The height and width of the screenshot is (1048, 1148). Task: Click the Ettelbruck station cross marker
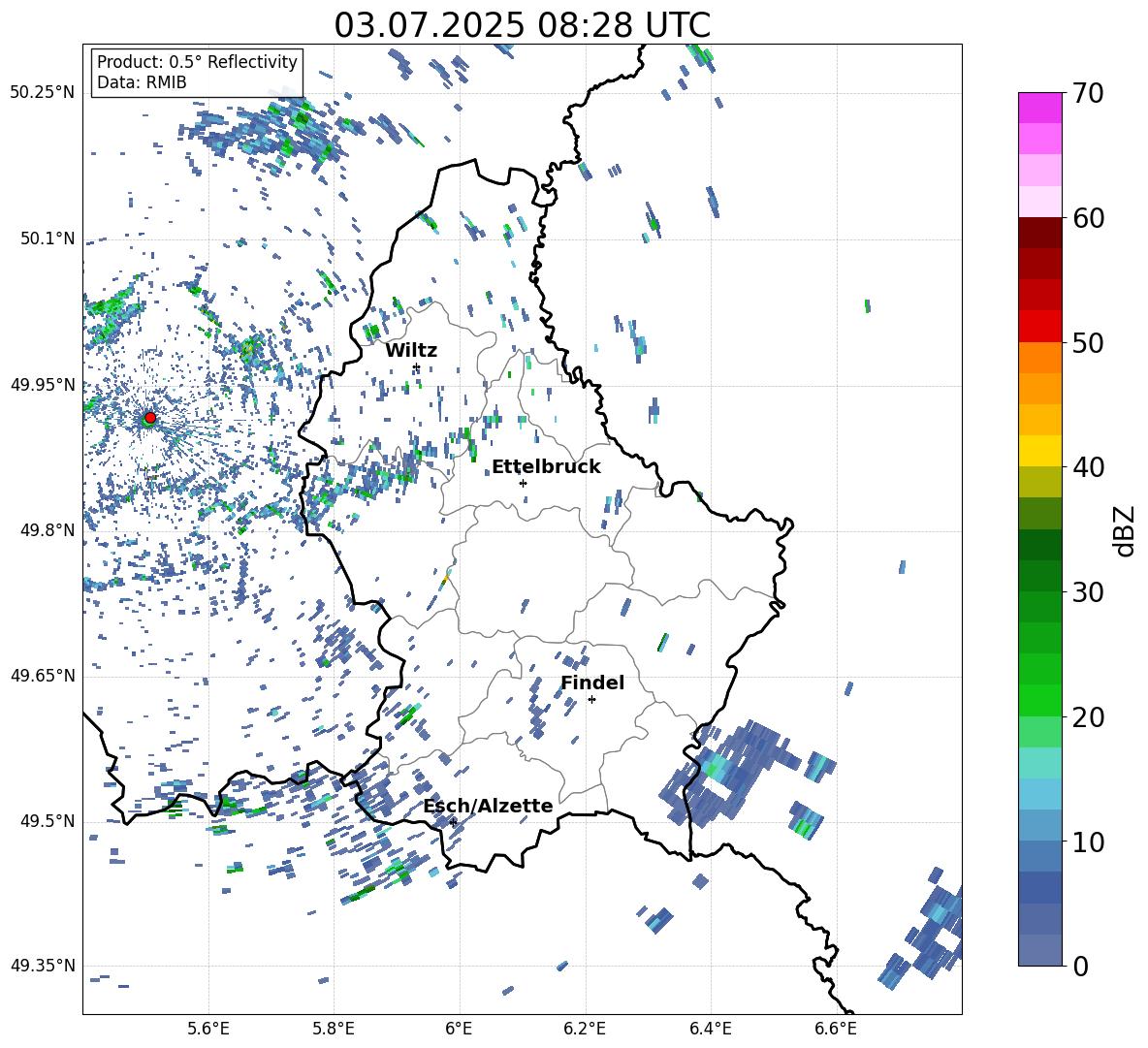pyautogui.click(x=523, y=483)
